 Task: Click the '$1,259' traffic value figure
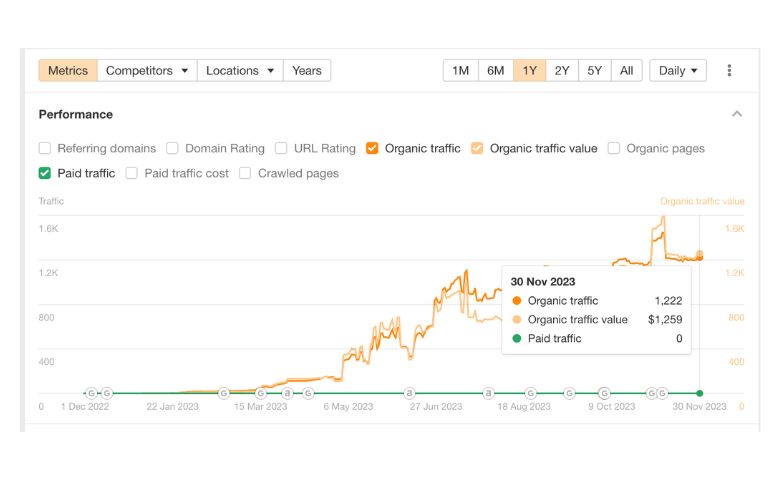(x=665, y=319)
